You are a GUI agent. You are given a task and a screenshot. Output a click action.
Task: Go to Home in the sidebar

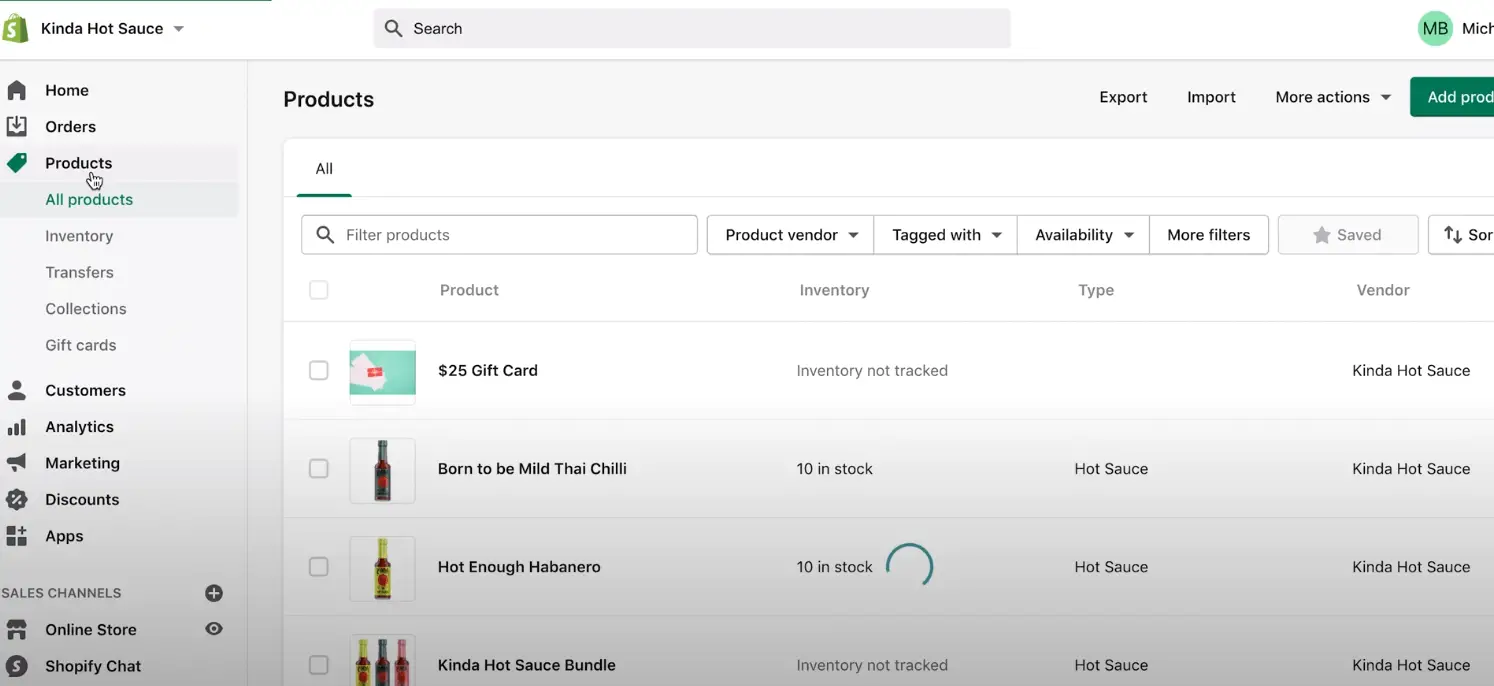[x=67, y=90]
